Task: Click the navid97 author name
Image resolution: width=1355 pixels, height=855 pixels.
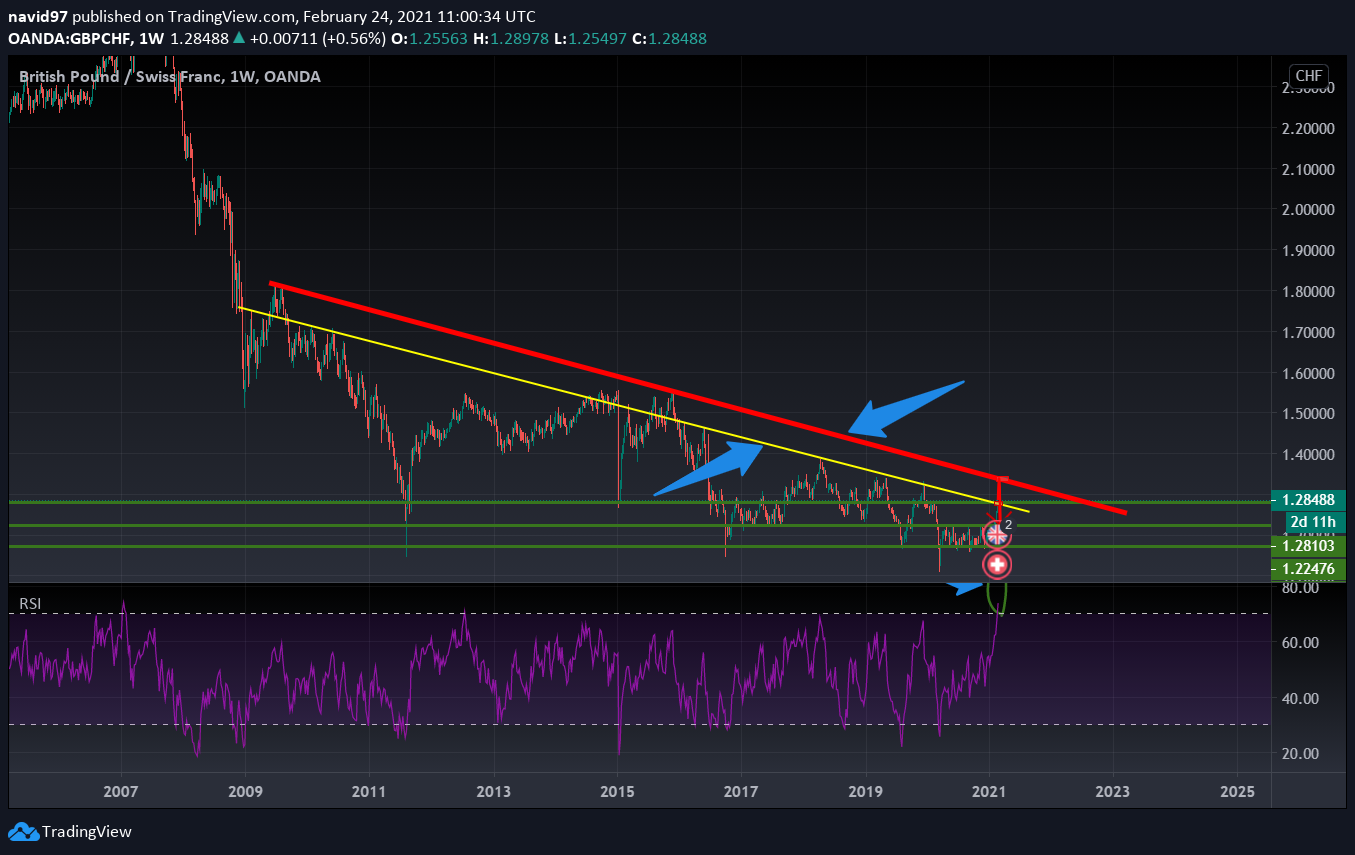Action: tap(39, 17)
